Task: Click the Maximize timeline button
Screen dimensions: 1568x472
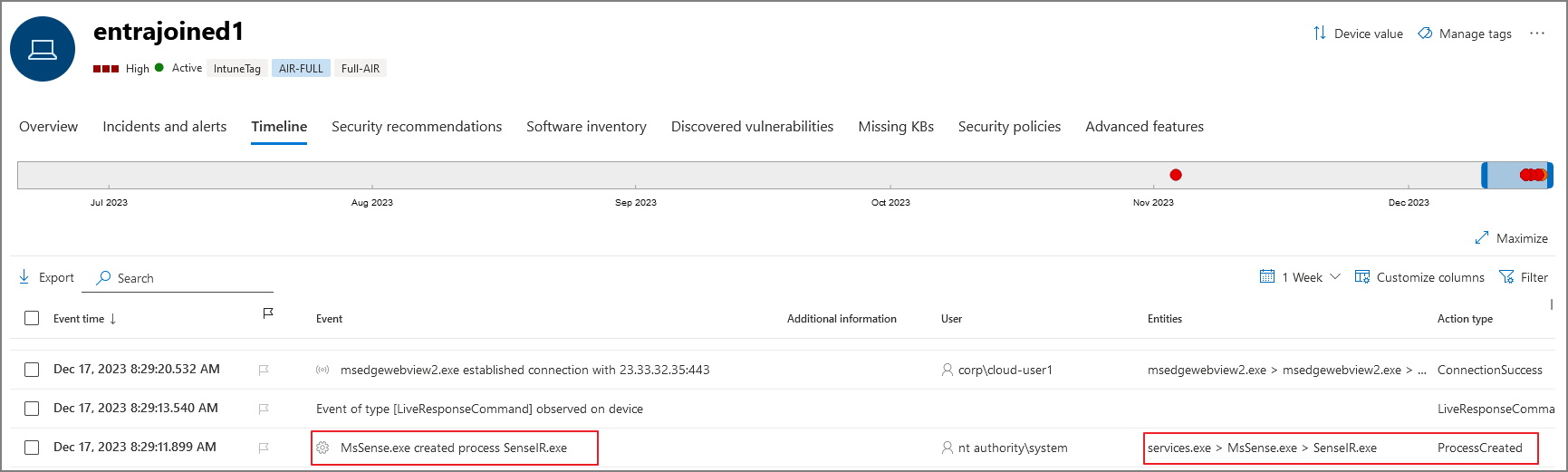Action: tap(1512, 238)
